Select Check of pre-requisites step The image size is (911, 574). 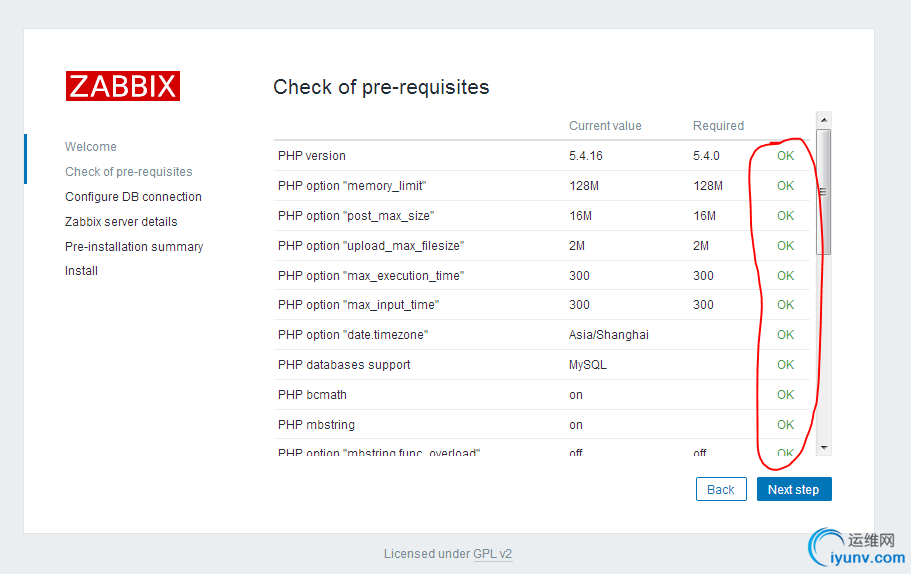coord(129,172)
